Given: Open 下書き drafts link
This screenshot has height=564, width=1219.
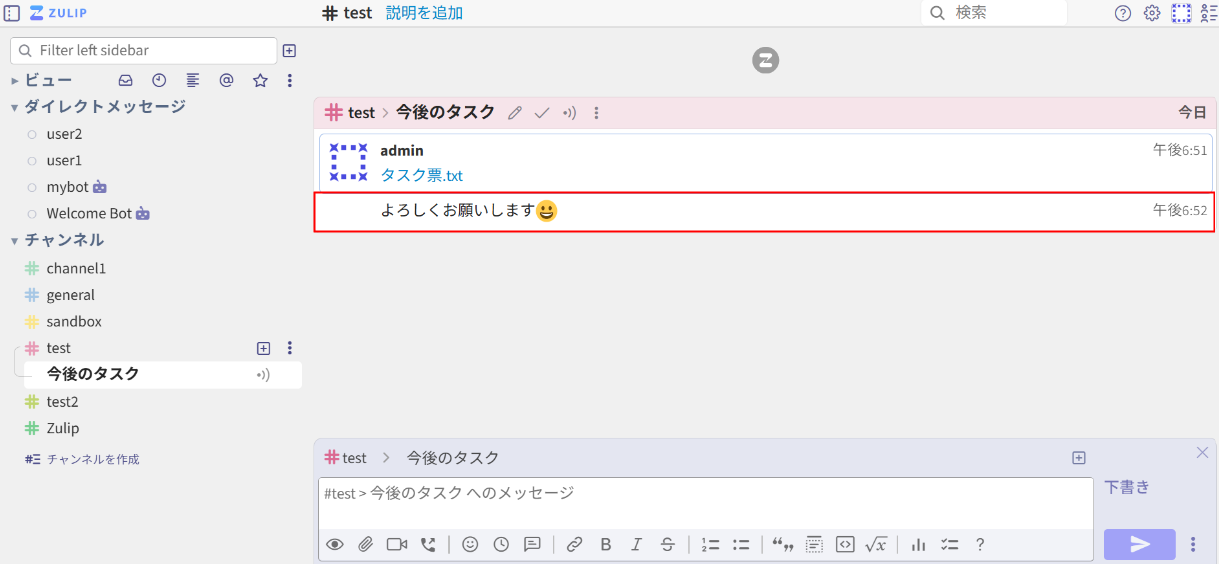Looking at the screenshot, I should click(x=1127, y=487).
